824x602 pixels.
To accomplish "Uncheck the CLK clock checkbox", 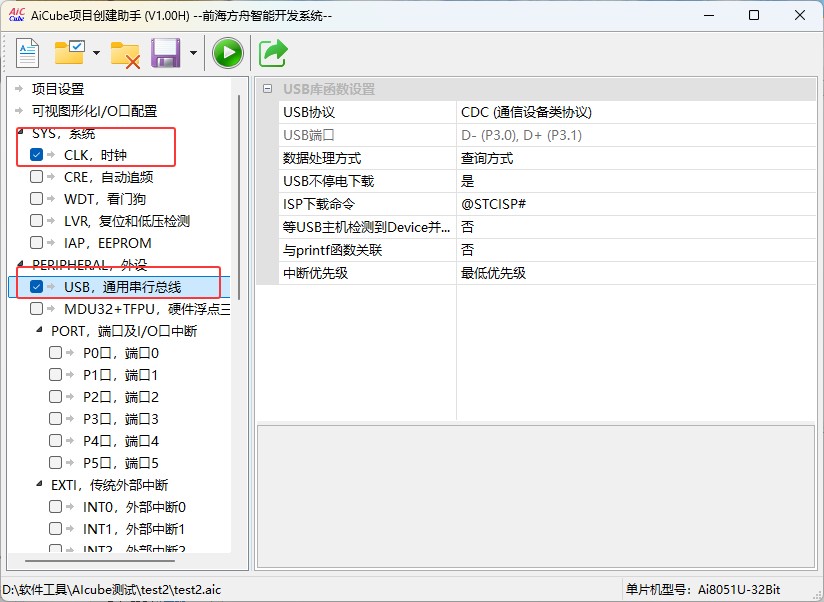I will (36, 154).
